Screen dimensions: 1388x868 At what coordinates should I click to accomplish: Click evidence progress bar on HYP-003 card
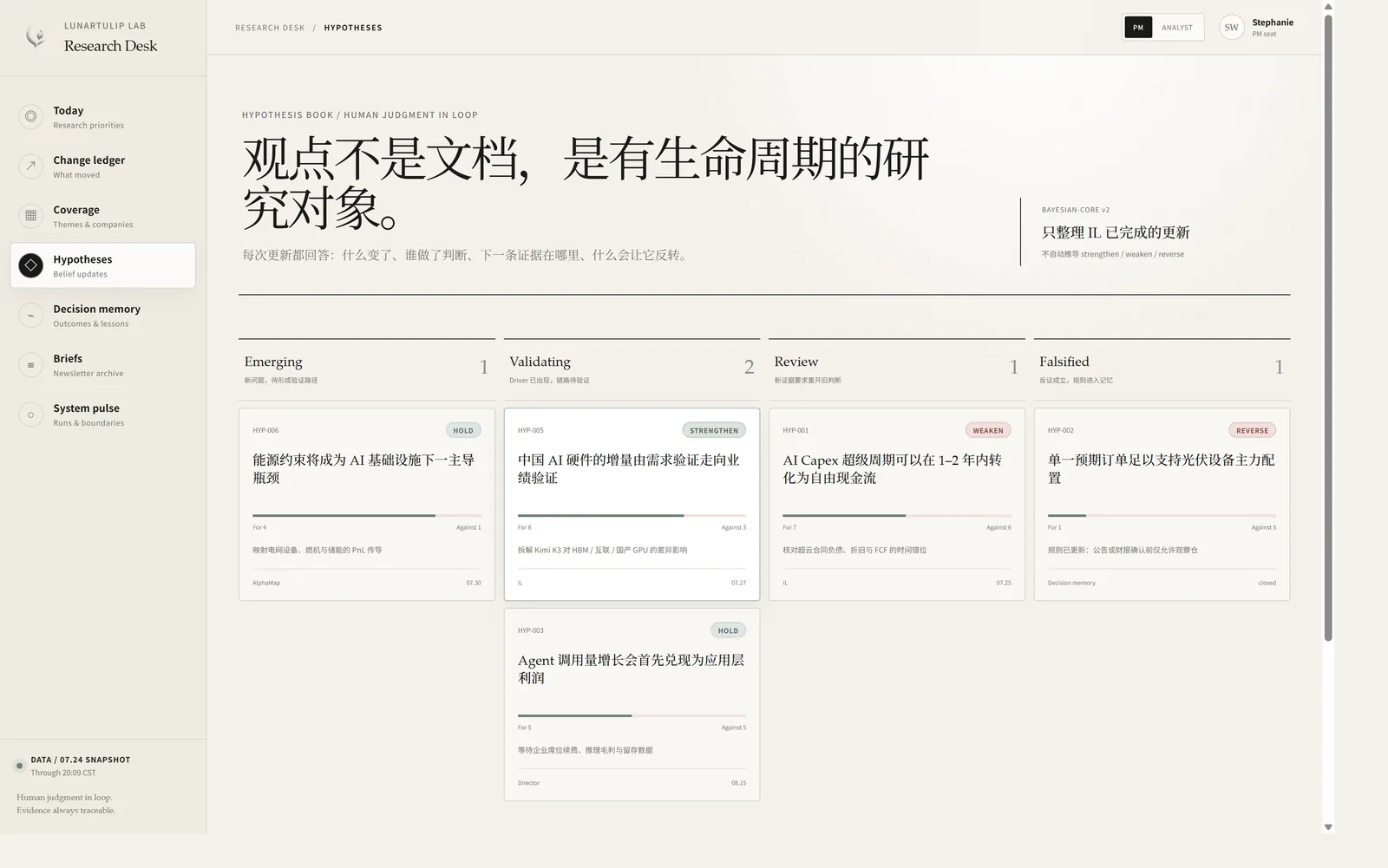[632, 715]
